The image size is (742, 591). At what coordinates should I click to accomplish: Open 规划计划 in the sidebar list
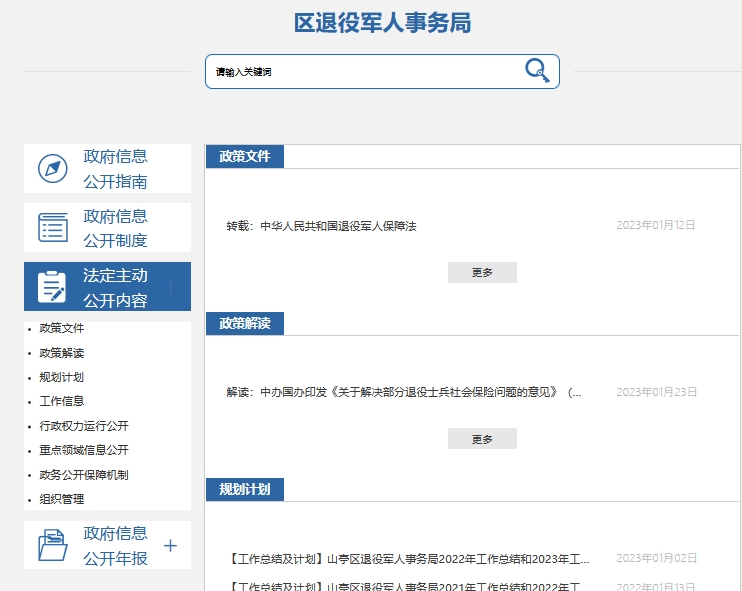(62, 377)
